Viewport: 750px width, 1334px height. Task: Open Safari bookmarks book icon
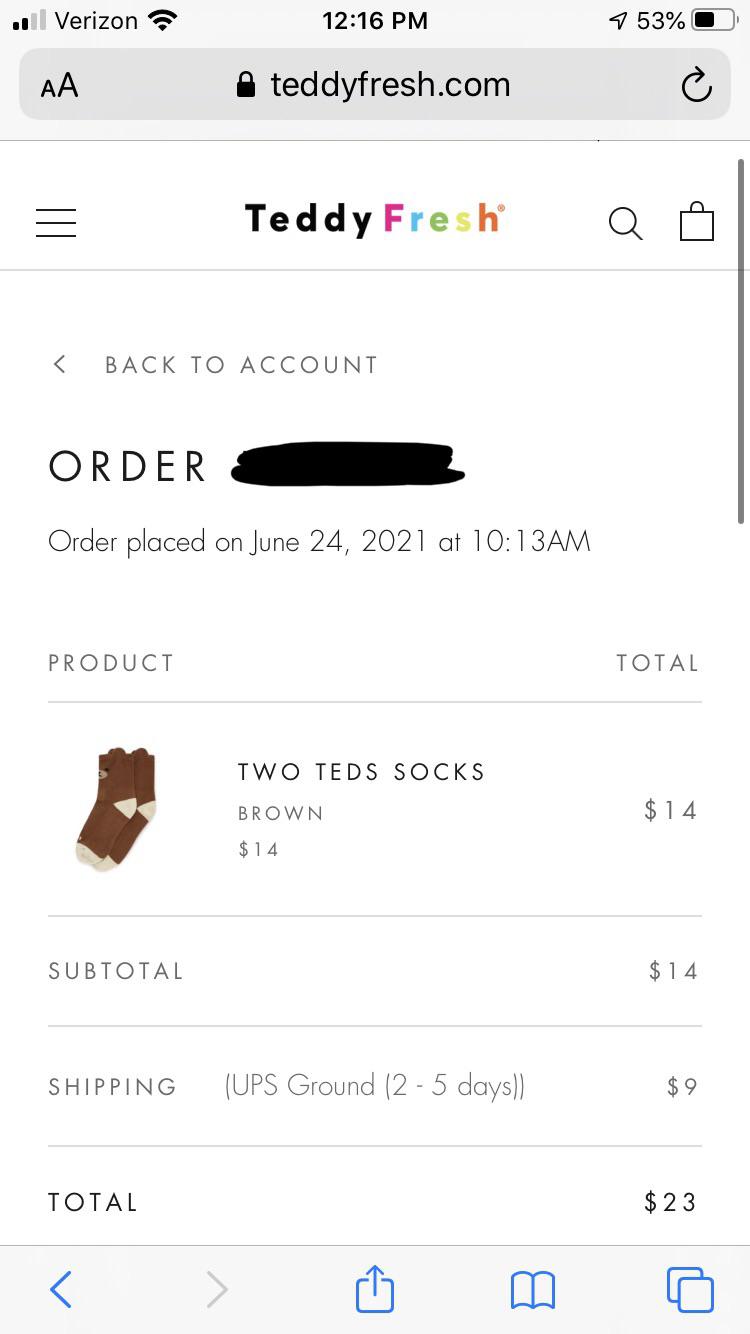point(532,1289)
